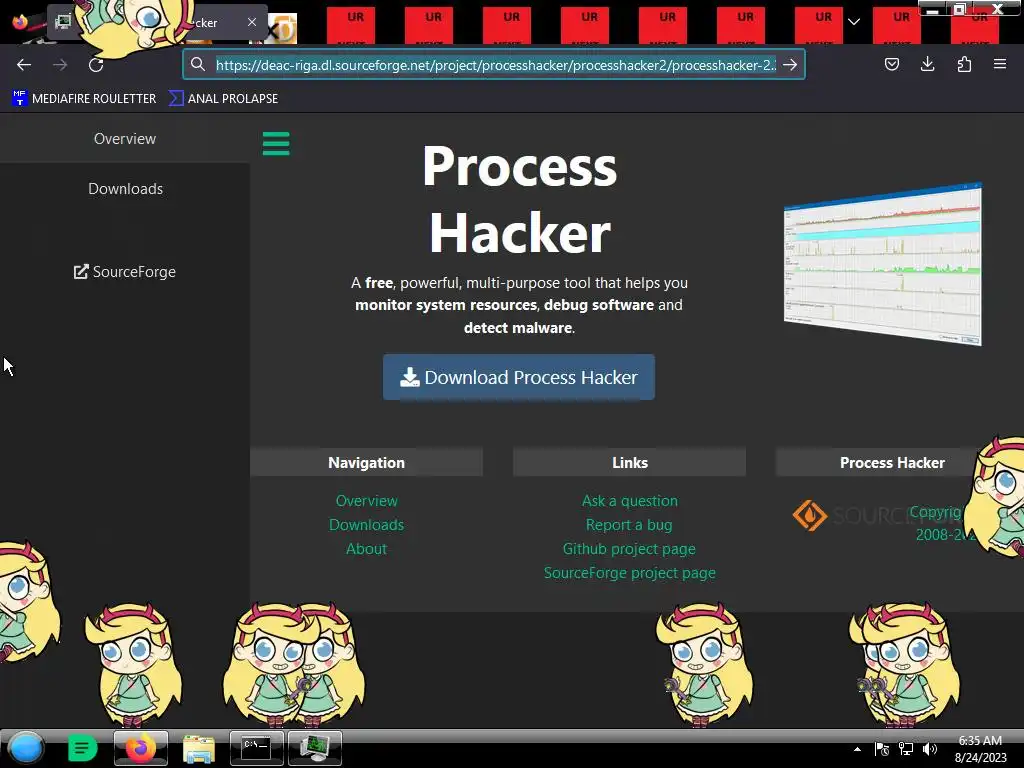Image resolution: width=1024 pixels, height=768 pixels.
Task: Click the Process Hacker footer heading
Action: (x=892, y=463)
